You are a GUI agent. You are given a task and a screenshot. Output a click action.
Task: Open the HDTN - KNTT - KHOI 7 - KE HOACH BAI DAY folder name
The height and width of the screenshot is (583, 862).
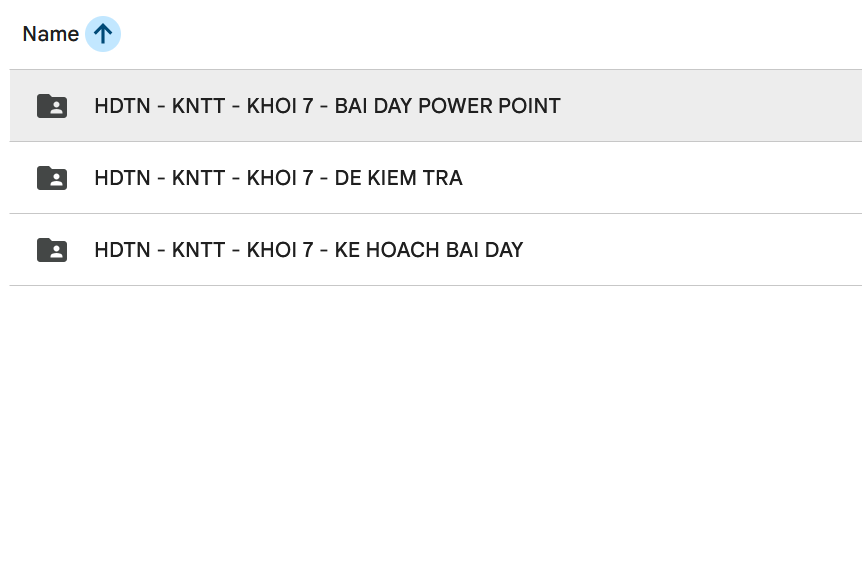tap(308, 250)
